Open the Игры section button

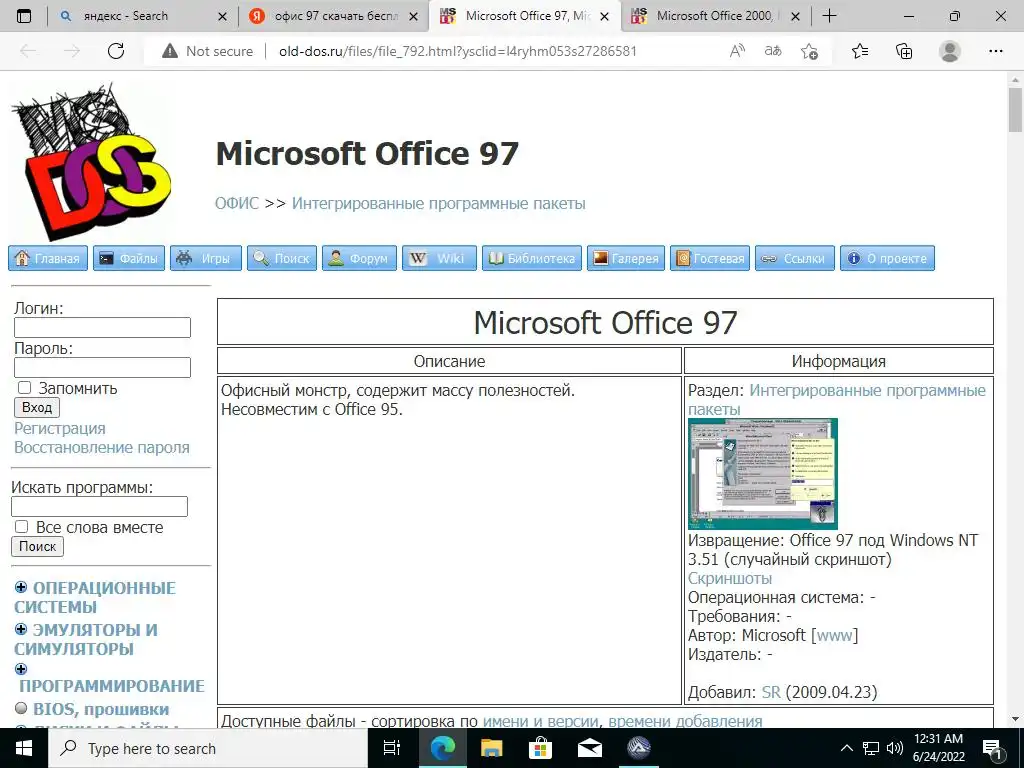(206, 258)
